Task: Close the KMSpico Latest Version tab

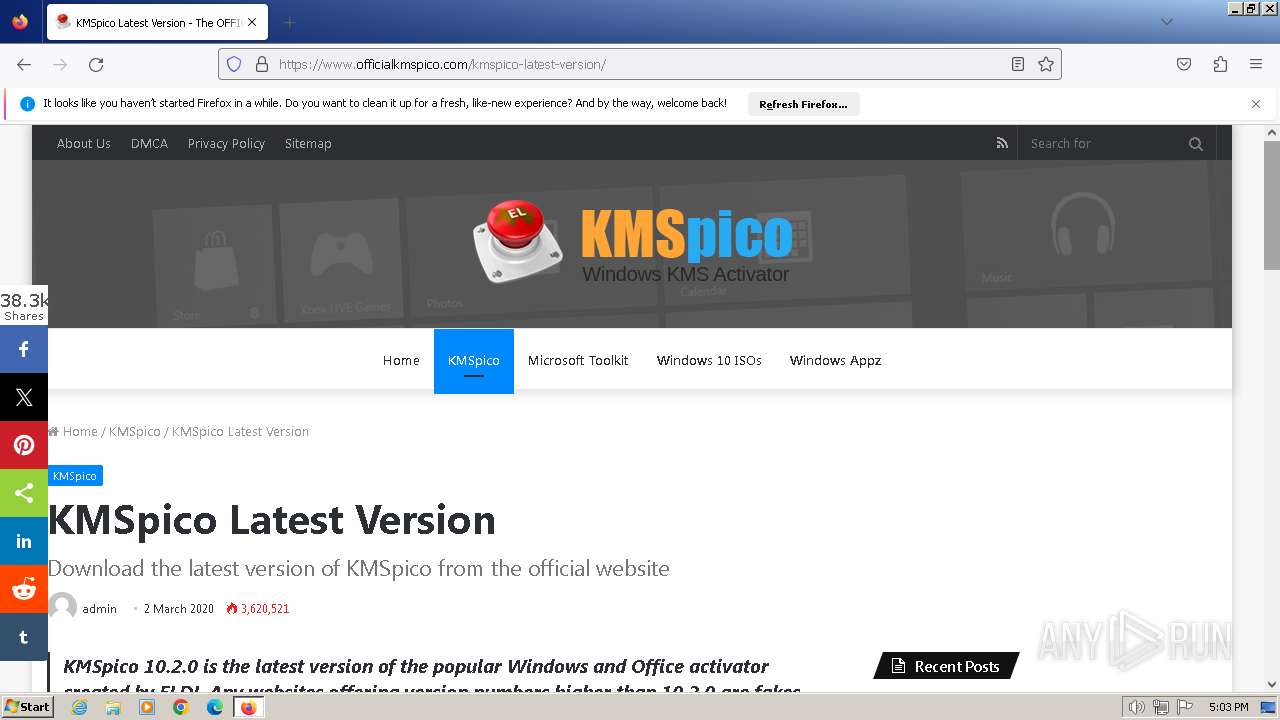Action: (252, 22)
